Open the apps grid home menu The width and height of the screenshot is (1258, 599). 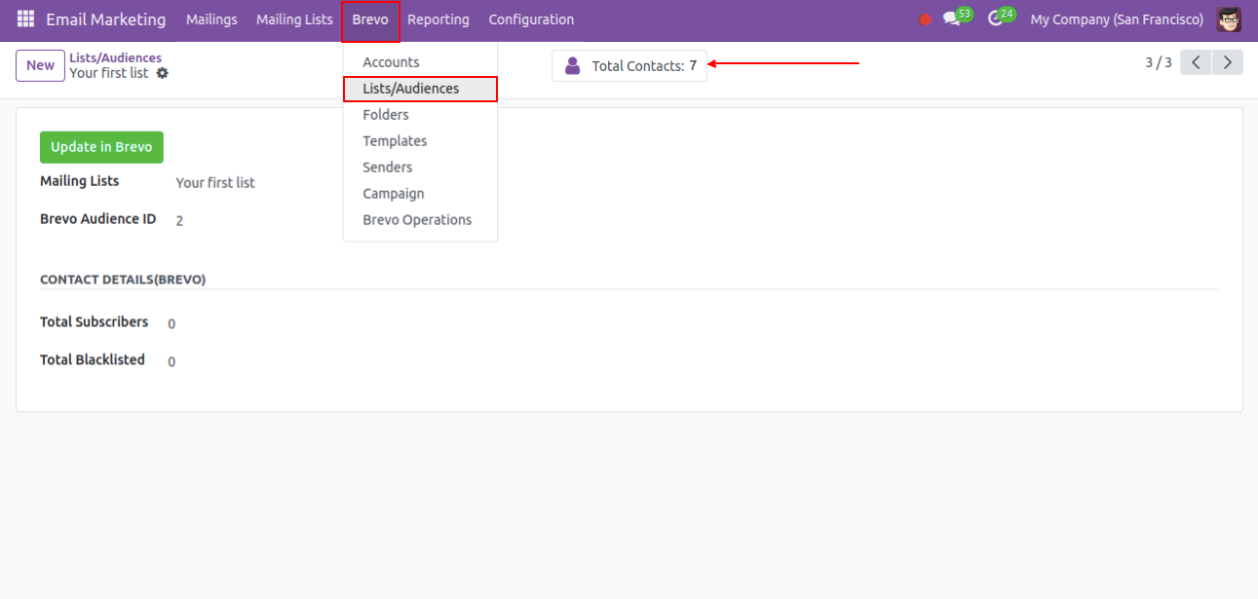[x=25, y=20]
